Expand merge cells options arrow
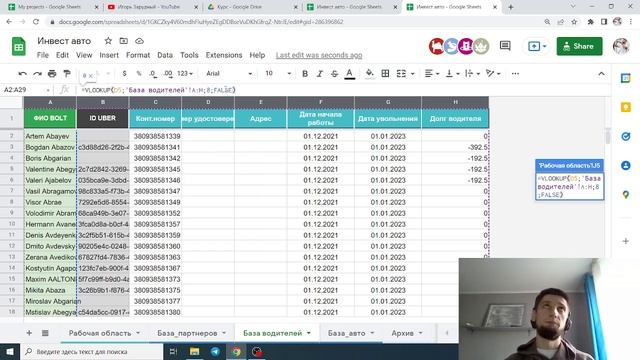Image resolution: width=640 pixels, height=360 pixels. pyautogui.click(x=413, y=74)
